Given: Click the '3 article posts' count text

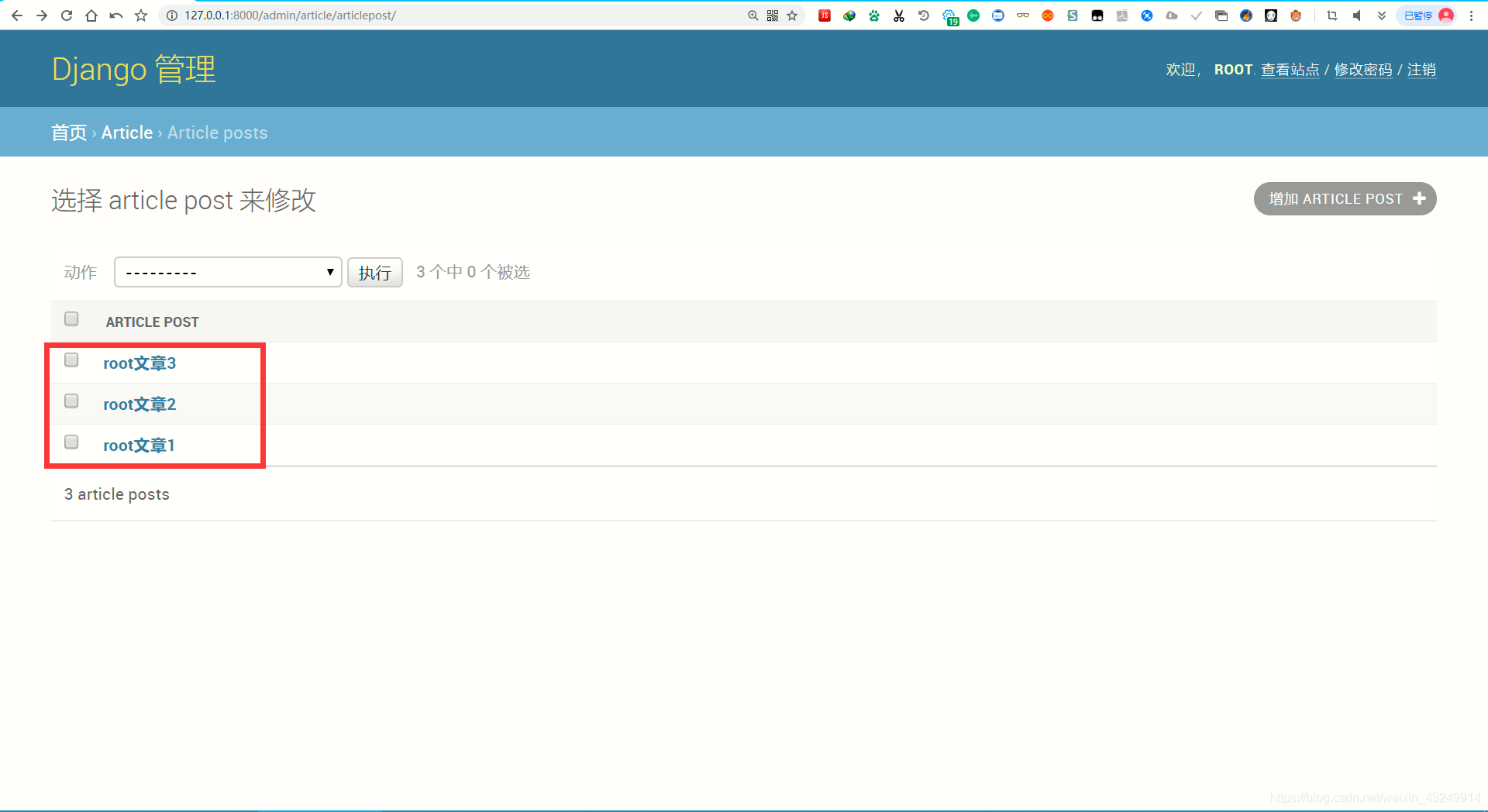Looking at the screenshot, I should click(117, 494).
